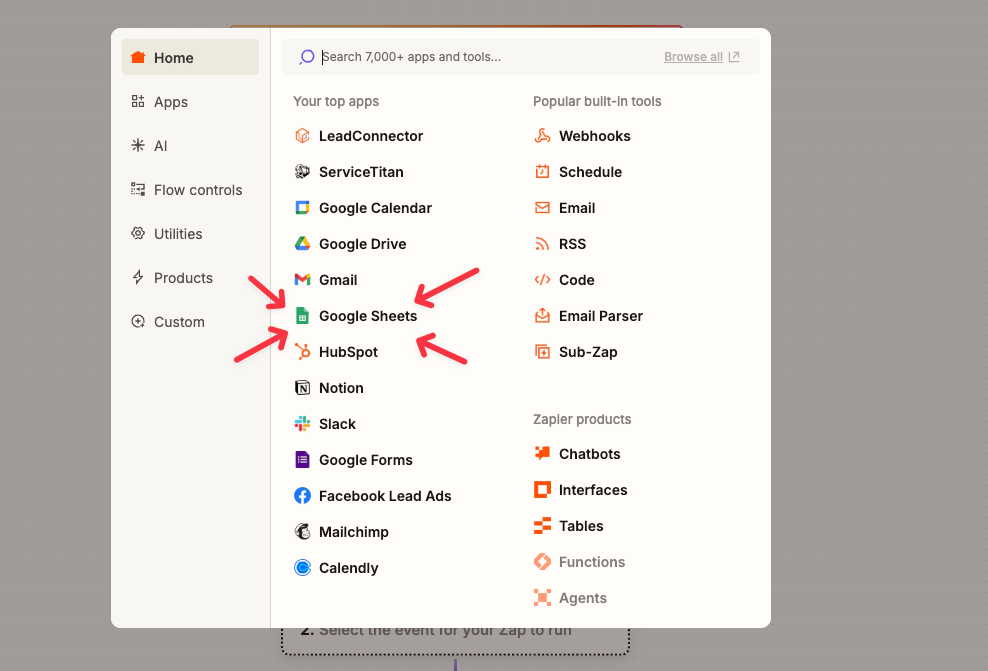This screenshot has width=988, height=671.
Task: Click the Facebook Lead Ads icon
Action: pos(302,496)
